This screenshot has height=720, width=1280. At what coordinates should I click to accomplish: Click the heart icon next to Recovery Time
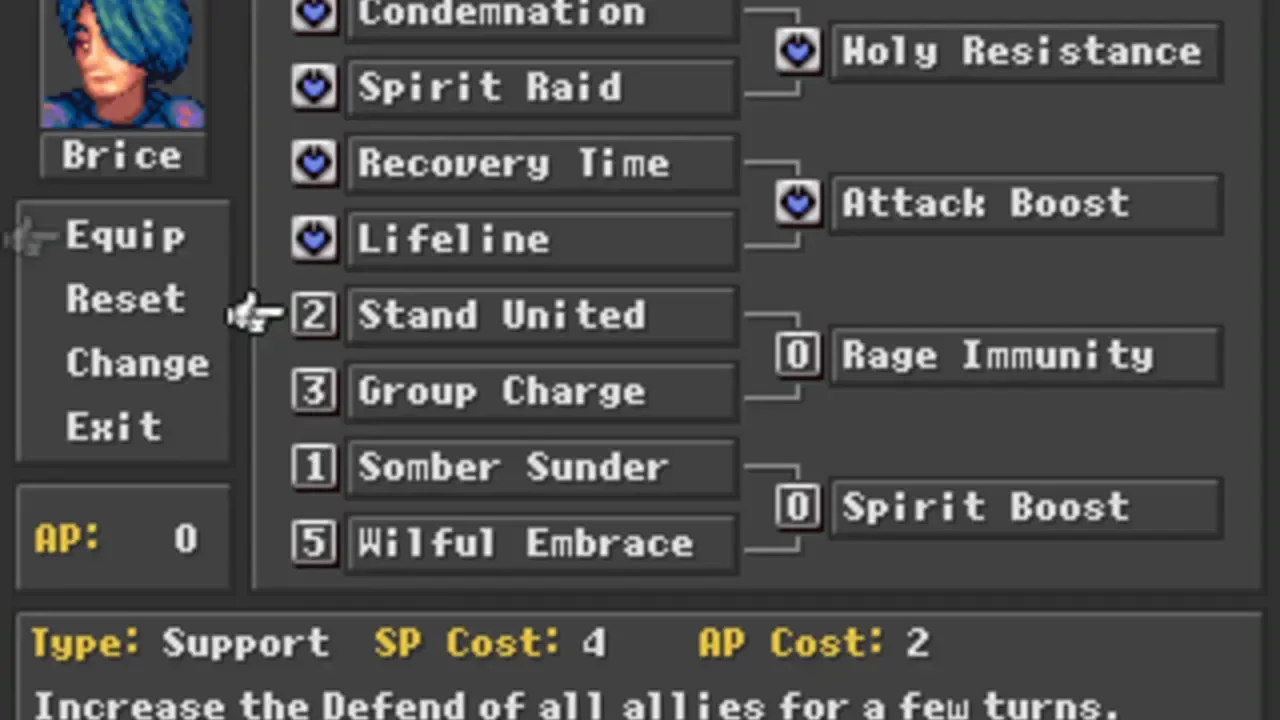click(x=315, y=163)
